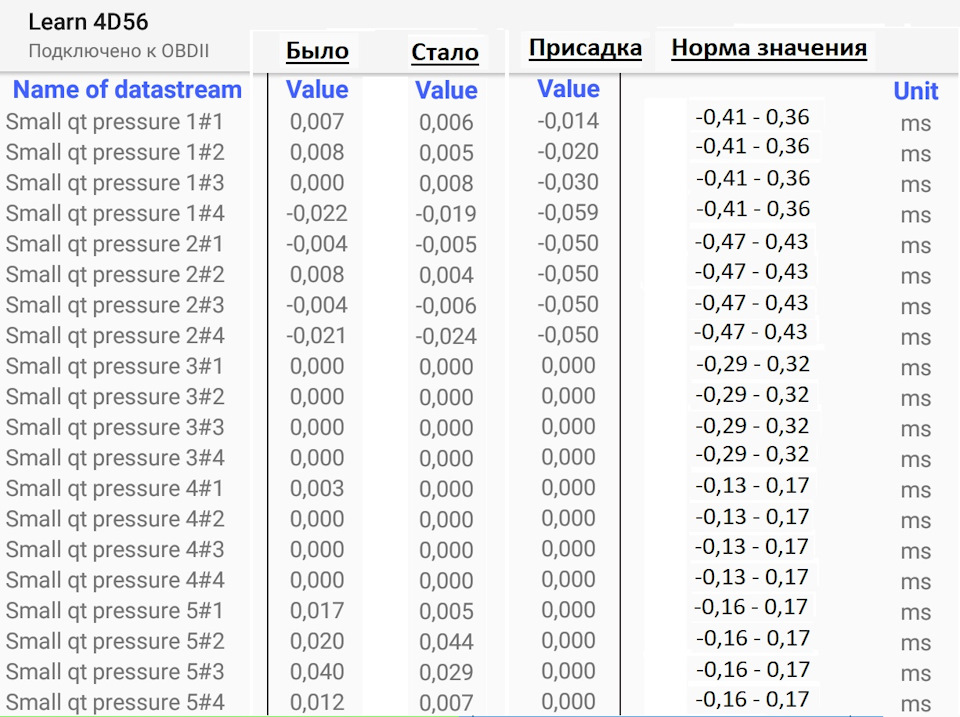The width and height of the screenshot is (960, 717).
Task: Select row 'Small qt pressure 1#3'
Action: pos(480,182)
